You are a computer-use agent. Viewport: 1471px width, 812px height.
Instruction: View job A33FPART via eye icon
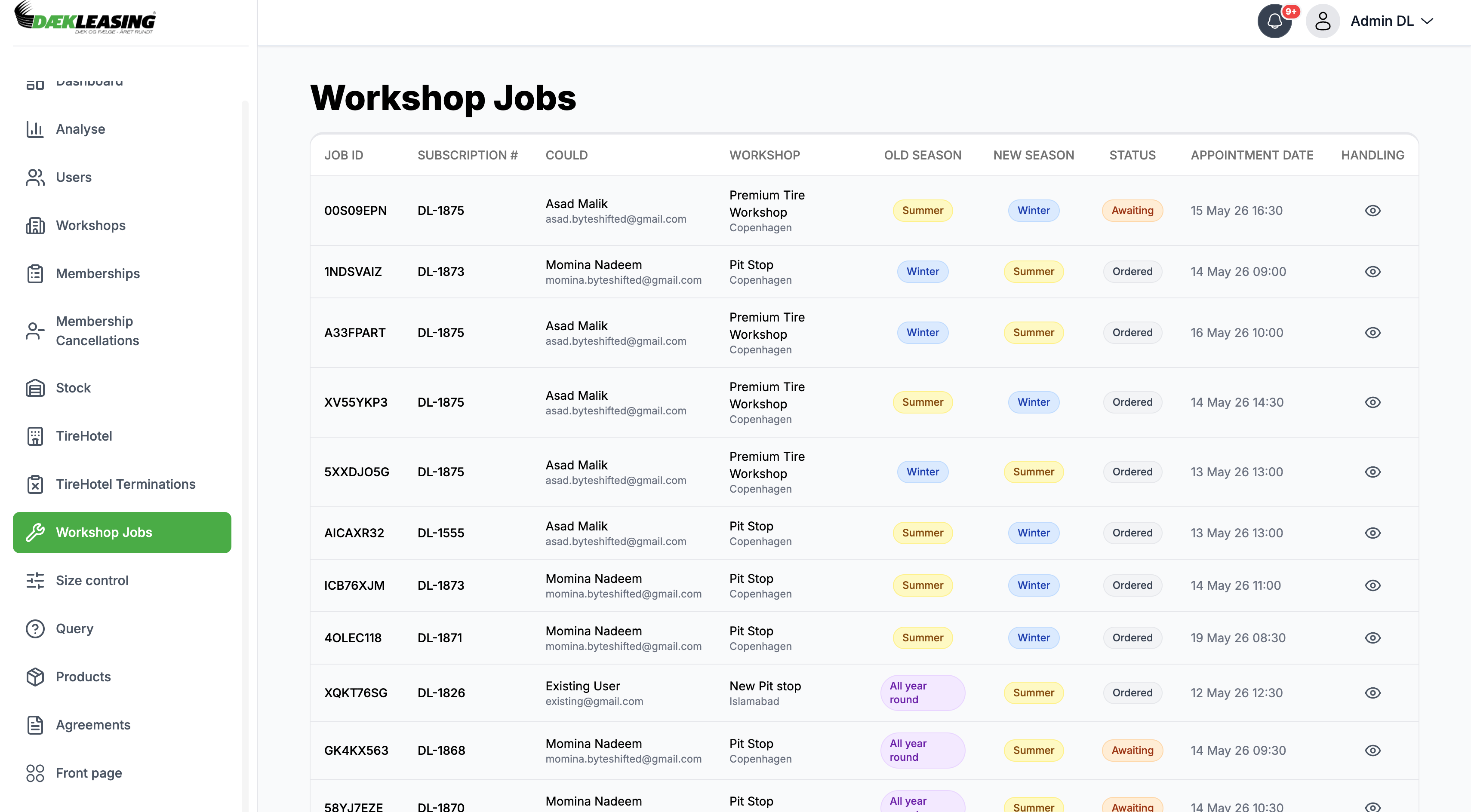(1372, 333)
